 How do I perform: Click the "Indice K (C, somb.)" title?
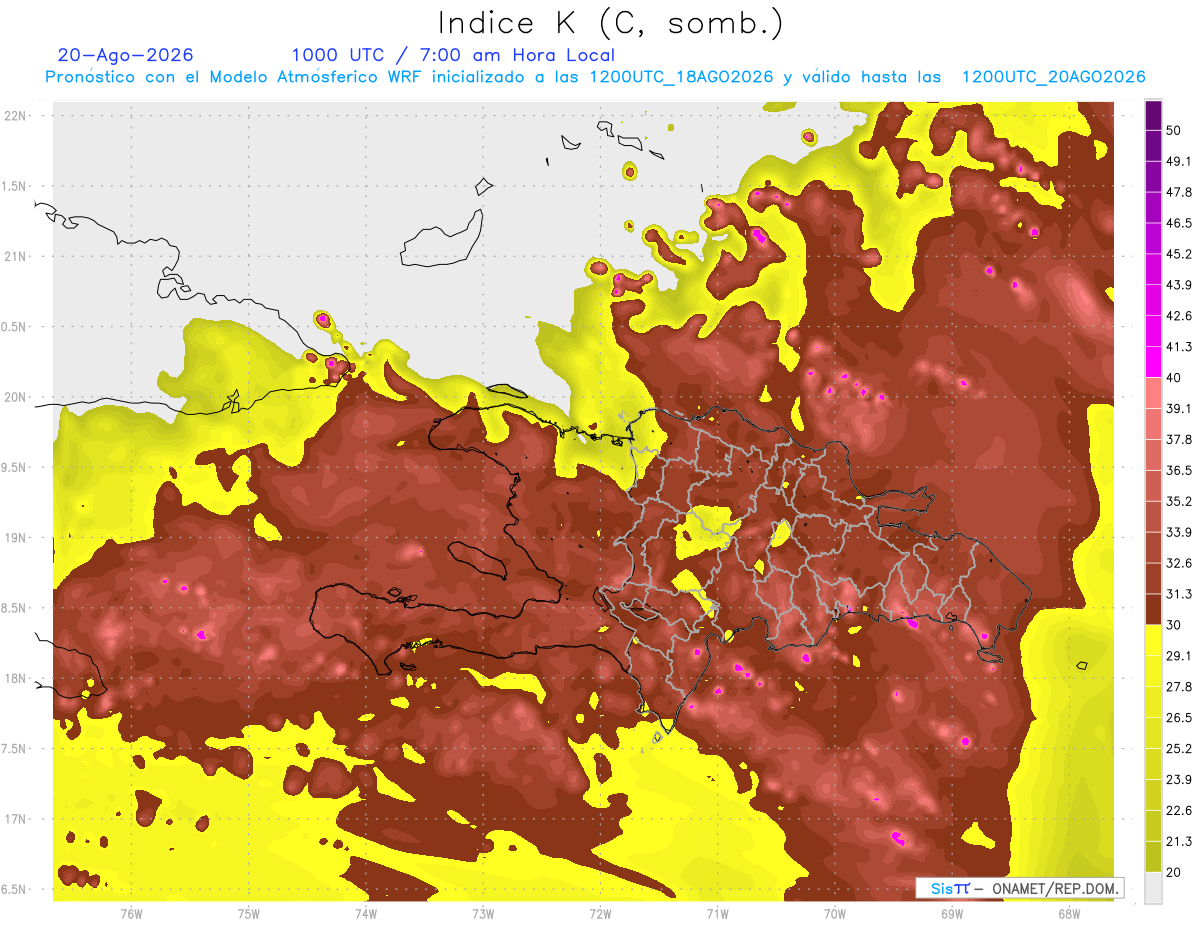(x=610, y=23)
